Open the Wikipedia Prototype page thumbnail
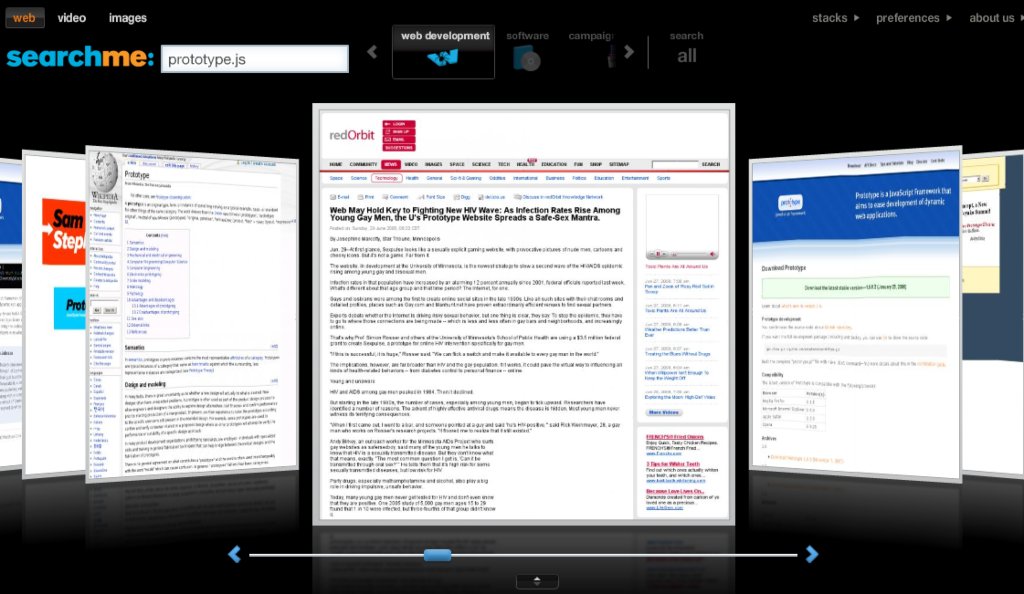The width and height of the screenshot is (1024, 594). click(x=193, y=313)
